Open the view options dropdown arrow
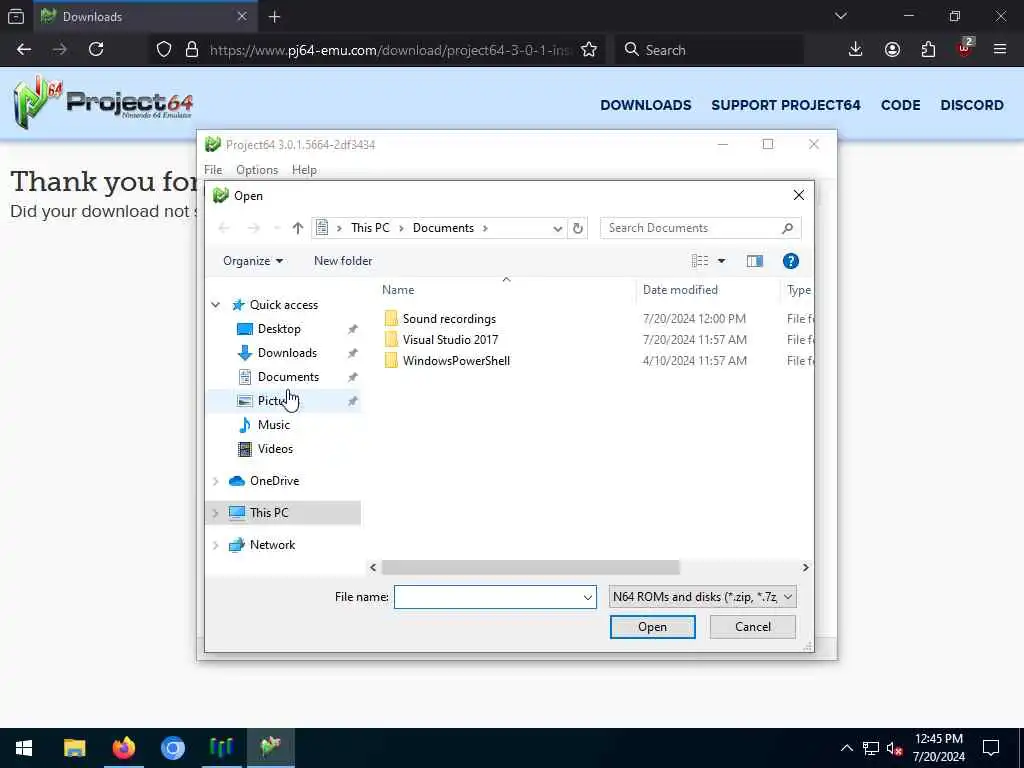 pyautogui.click(x=722, y=261)
